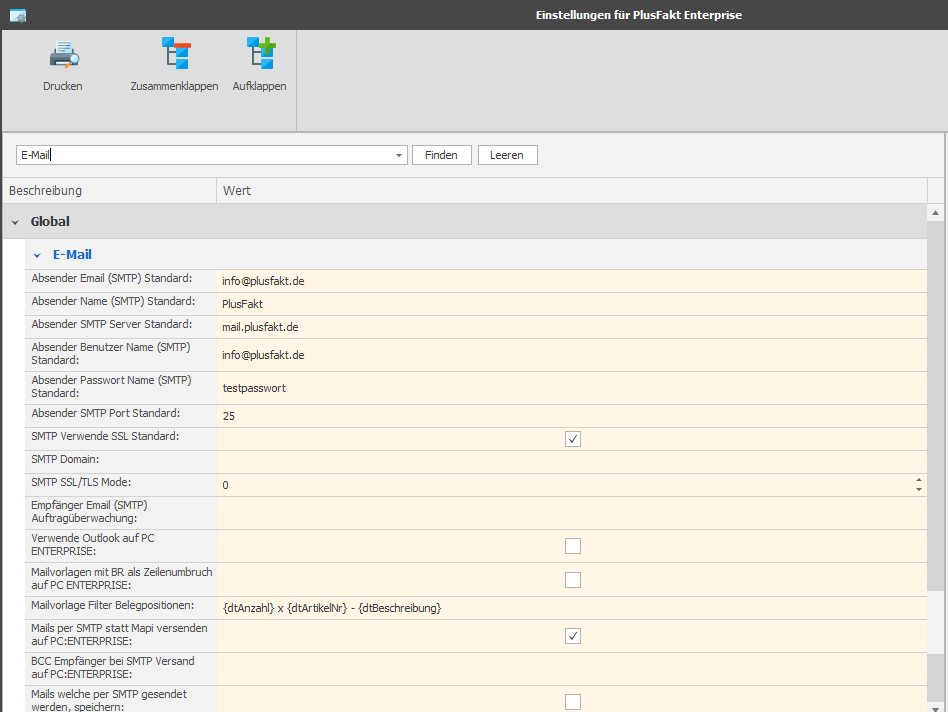Click the Zusammenklappen tree icon
The width and height of the screenshot is (948, 712).
click(176, 53)
